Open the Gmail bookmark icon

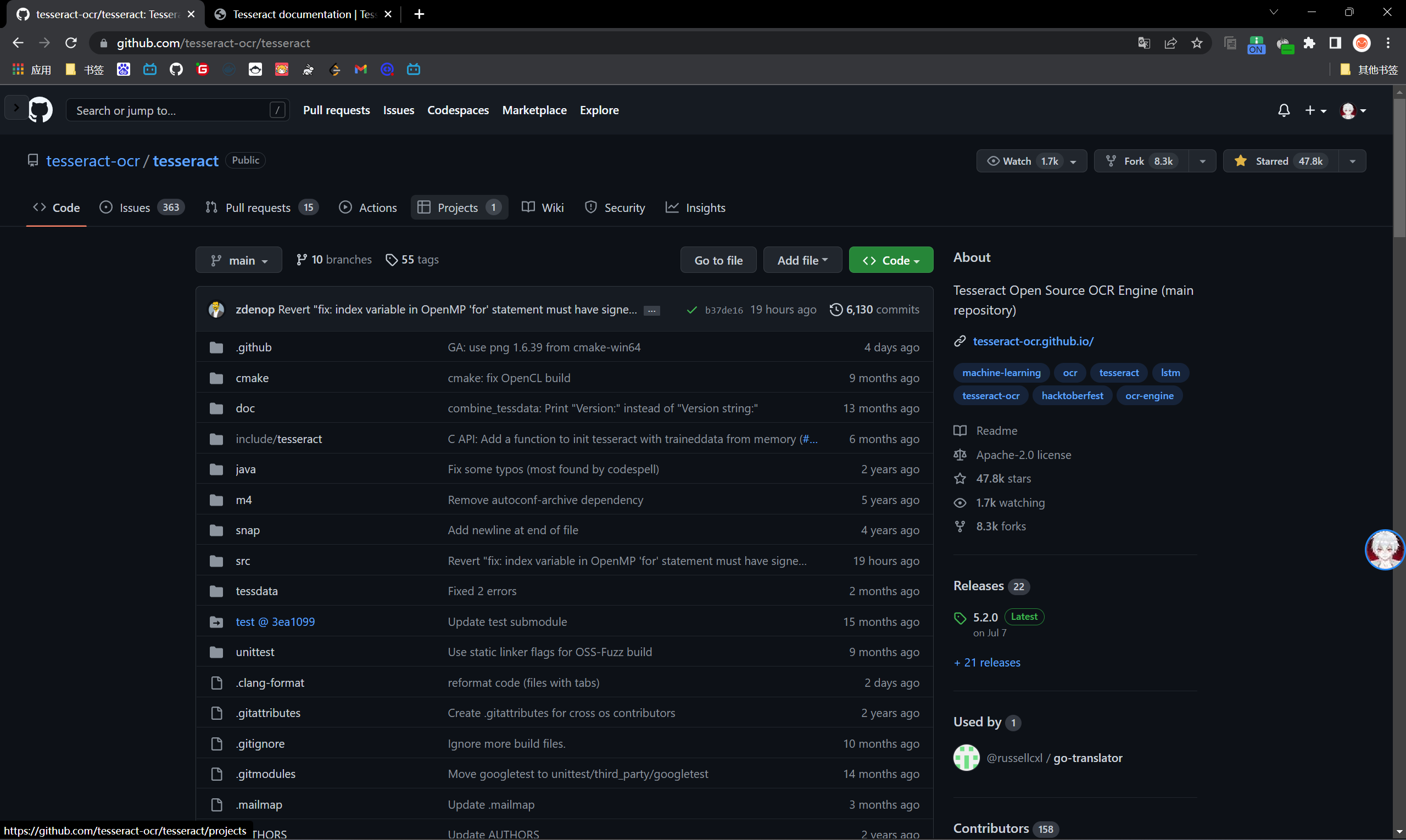(361, 69)
